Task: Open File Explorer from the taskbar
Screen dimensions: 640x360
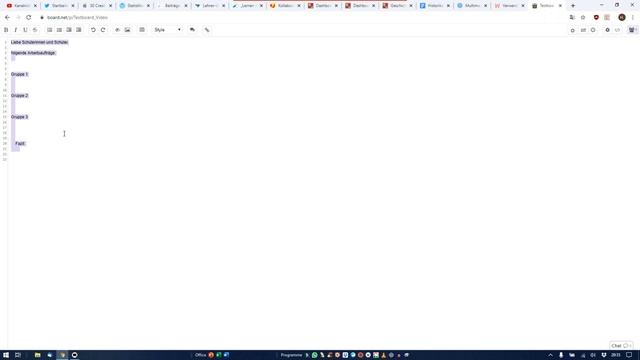Action: click(x=38, y=355)
